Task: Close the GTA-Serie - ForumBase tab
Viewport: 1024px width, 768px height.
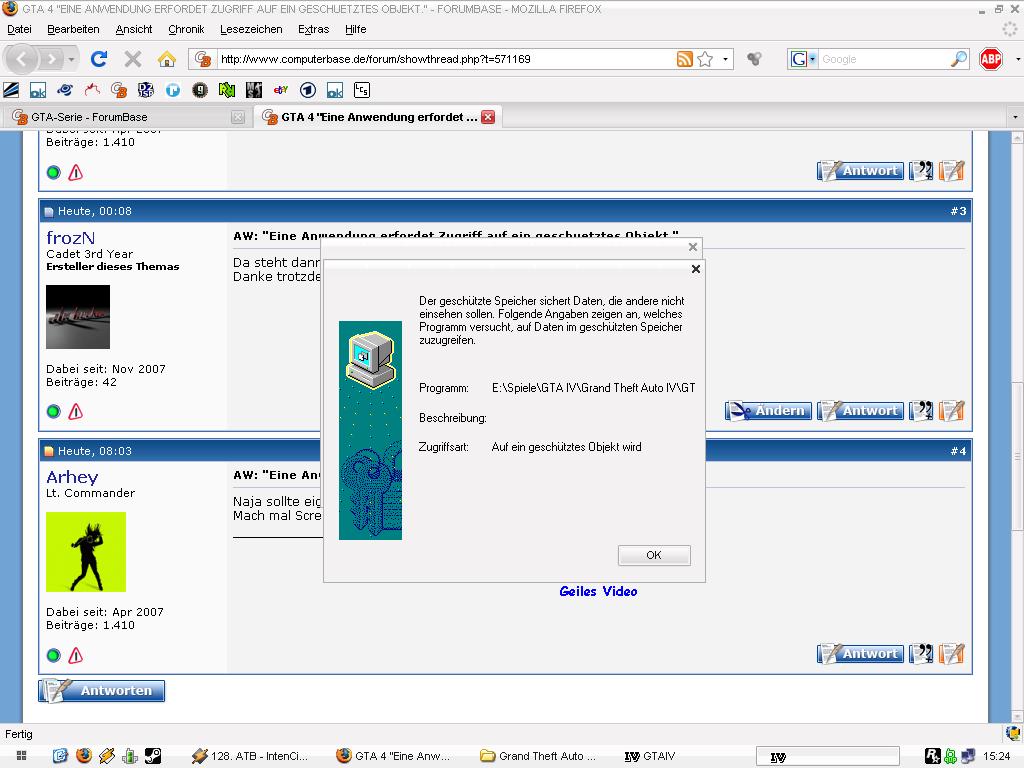Action: coord(238,118)
